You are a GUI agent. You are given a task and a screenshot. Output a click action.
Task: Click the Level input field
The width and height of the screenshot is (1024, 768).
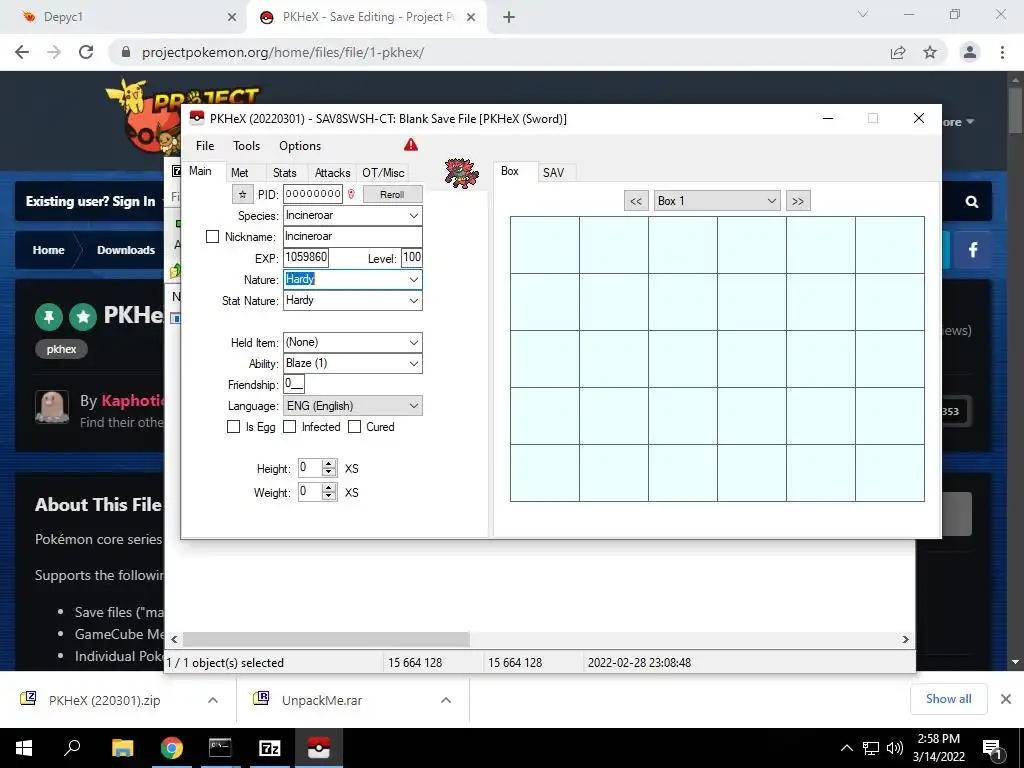coord(411,257)
